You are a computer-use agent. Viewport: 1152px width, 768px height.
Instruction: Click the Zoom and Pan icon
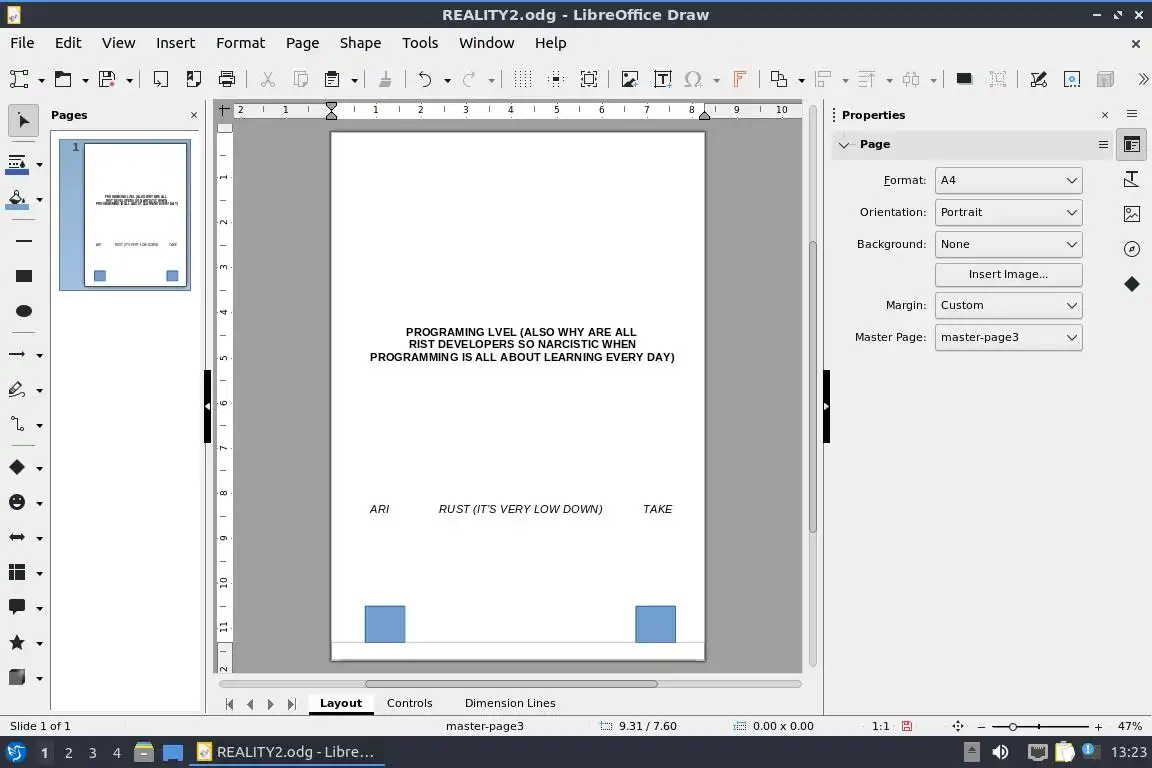589,79
